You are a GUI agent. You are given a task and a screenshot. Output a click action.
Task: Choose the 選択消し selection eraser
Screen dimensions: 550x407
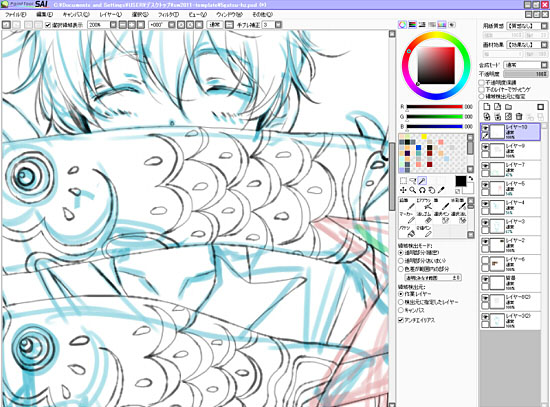coord(458,218)
